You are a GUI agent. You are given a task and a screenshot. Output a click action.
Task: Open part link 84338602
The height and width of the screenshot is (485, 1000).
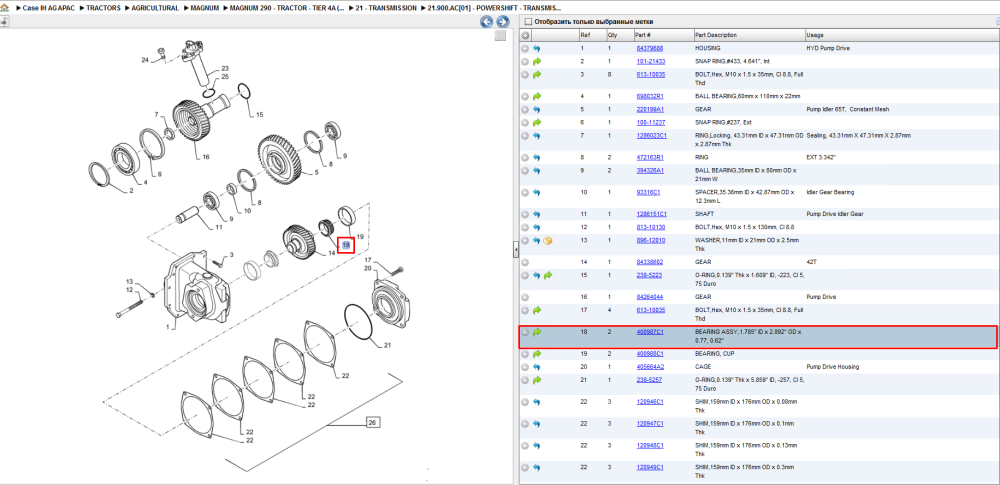click(650, 262)
